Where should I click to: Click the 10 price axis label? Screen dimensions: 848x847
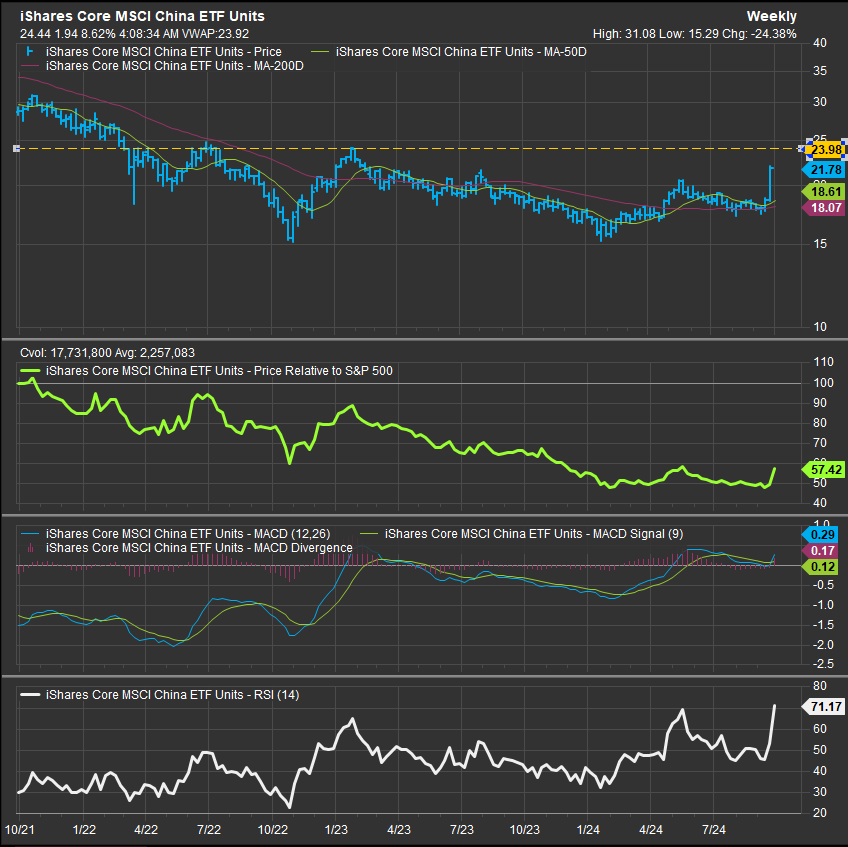pyautogui.click(x=820, y=327)
